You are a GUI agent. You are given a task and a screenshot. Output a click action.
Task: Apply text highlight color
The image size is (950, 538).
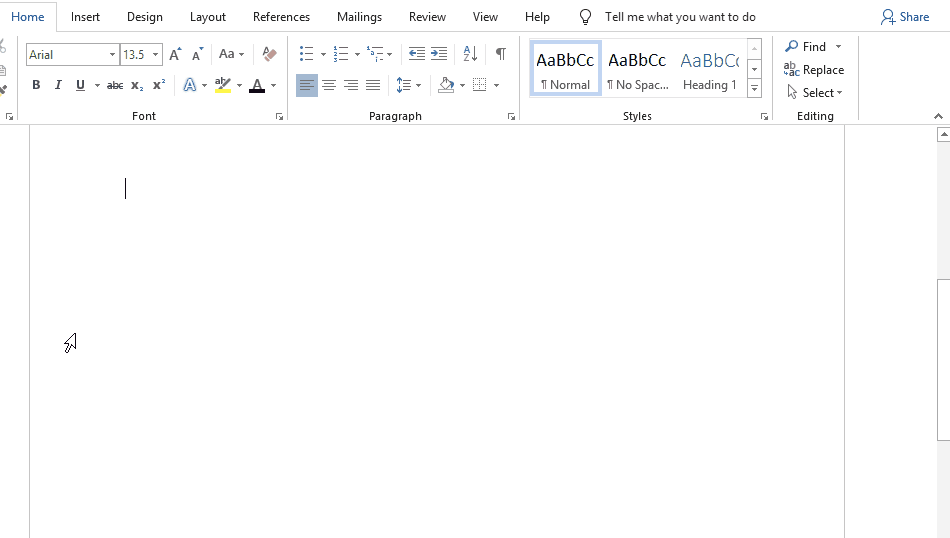coord(223,85)
